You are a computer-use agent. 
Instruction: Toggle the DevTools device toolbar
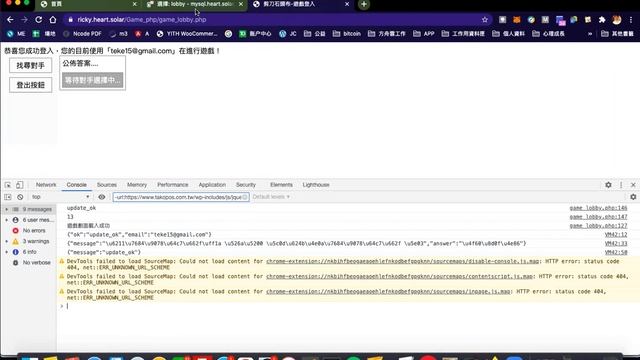(x=19, y=185)
